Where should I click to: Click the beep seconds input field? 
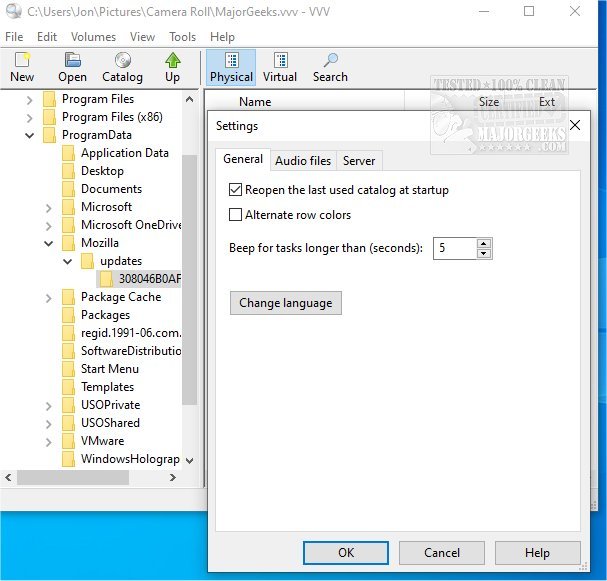click(x=455, y=248)
